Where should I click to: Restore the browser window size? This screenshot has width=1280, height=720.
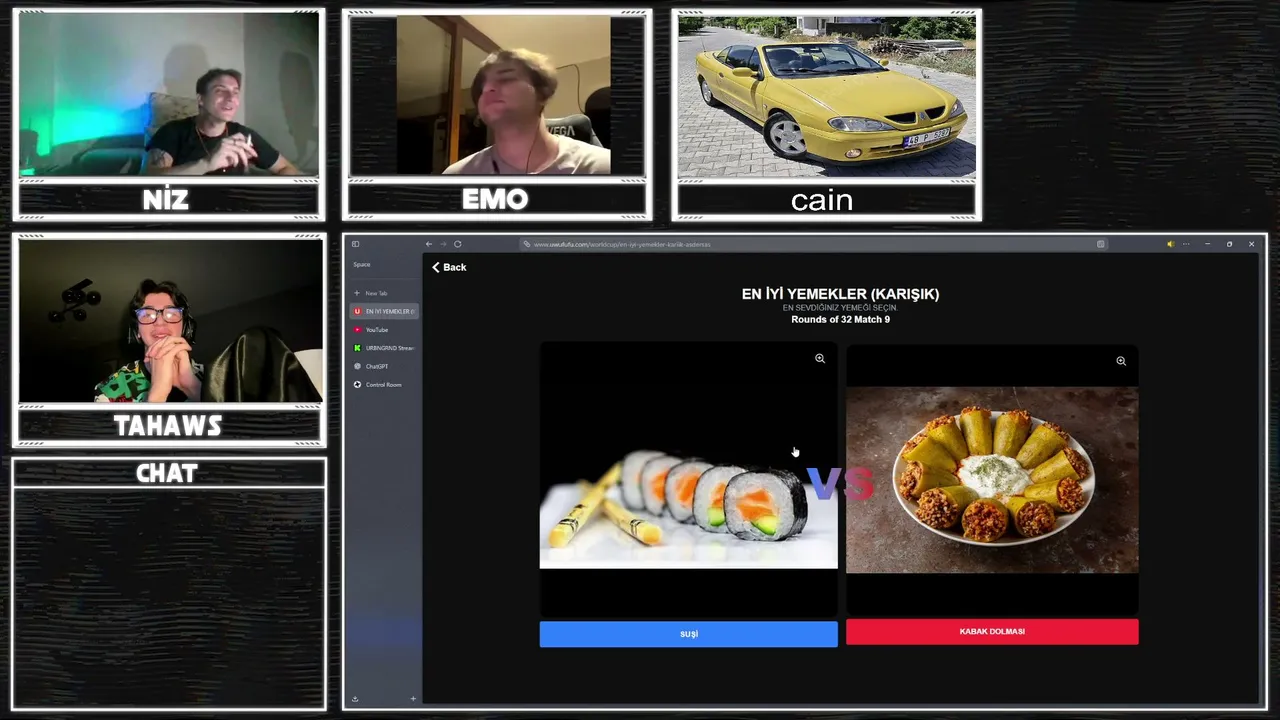click(x=1229, y=244)
